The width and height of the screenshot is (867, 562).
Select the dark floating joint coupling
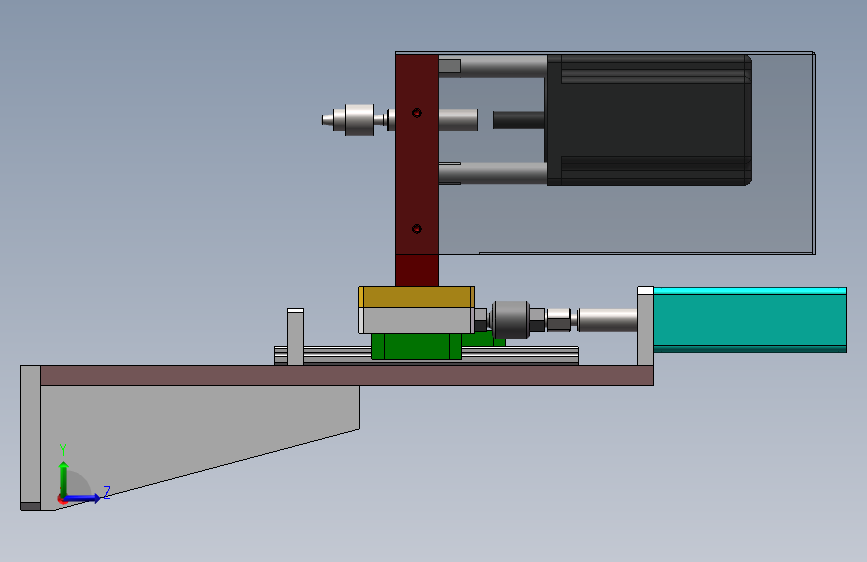(510, 320)
